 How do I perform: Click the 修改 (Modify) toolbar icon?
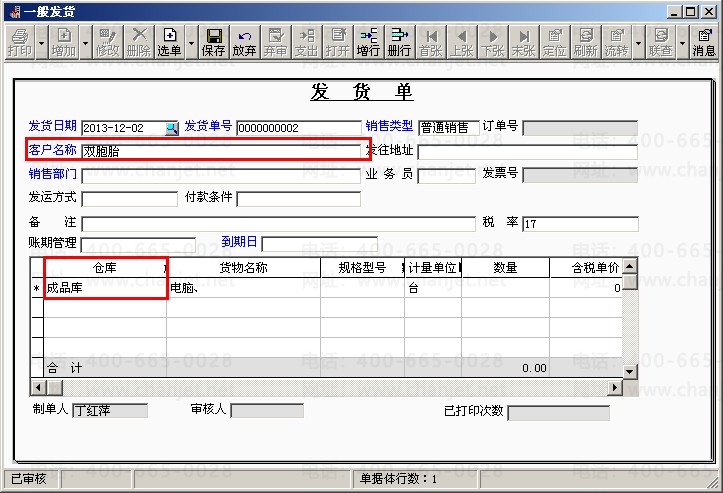(x=107, y=42)
